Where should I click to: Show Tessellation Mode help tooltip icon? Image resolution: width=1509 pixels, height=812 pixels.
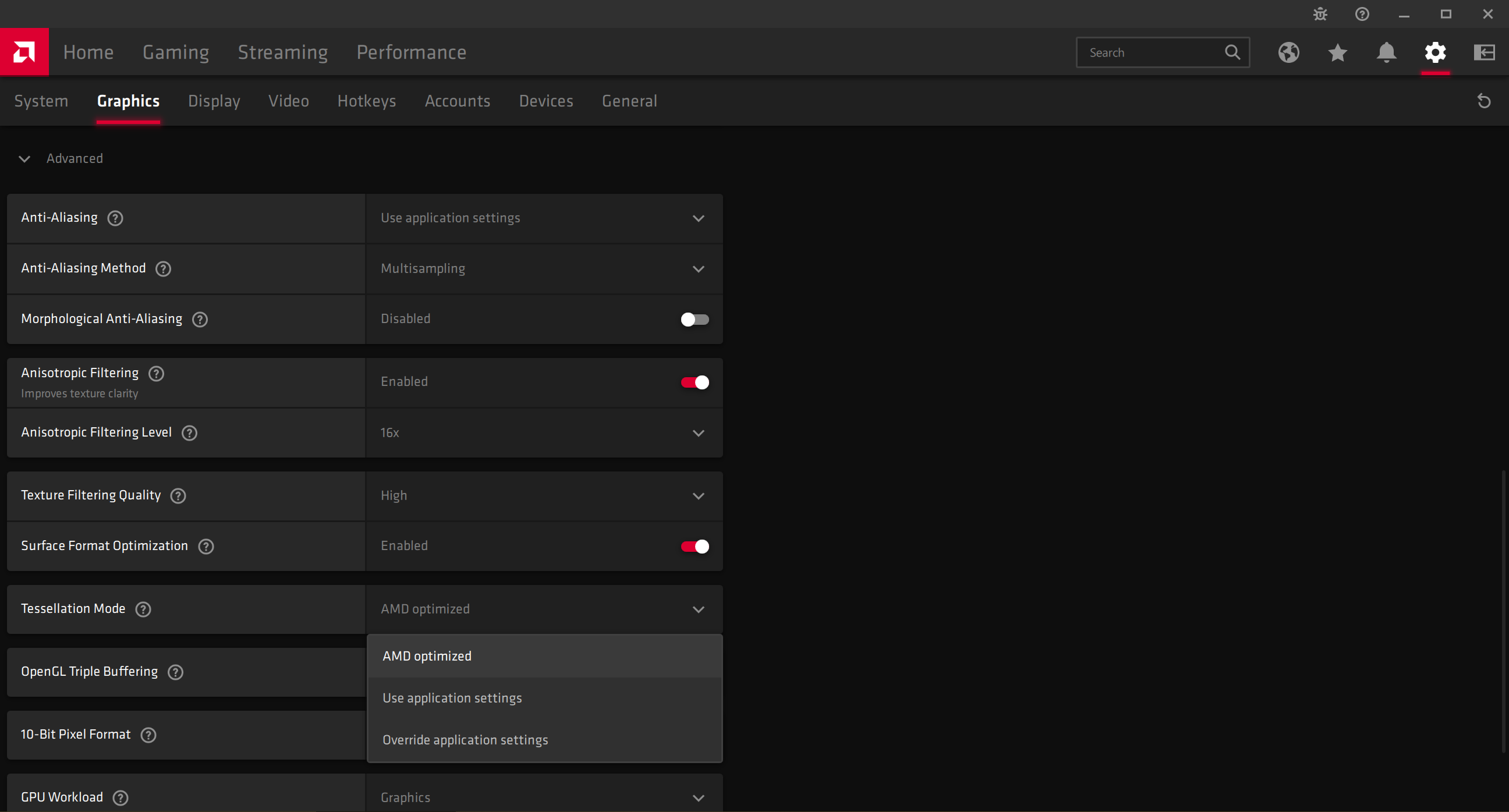click(x=143, y=609)
